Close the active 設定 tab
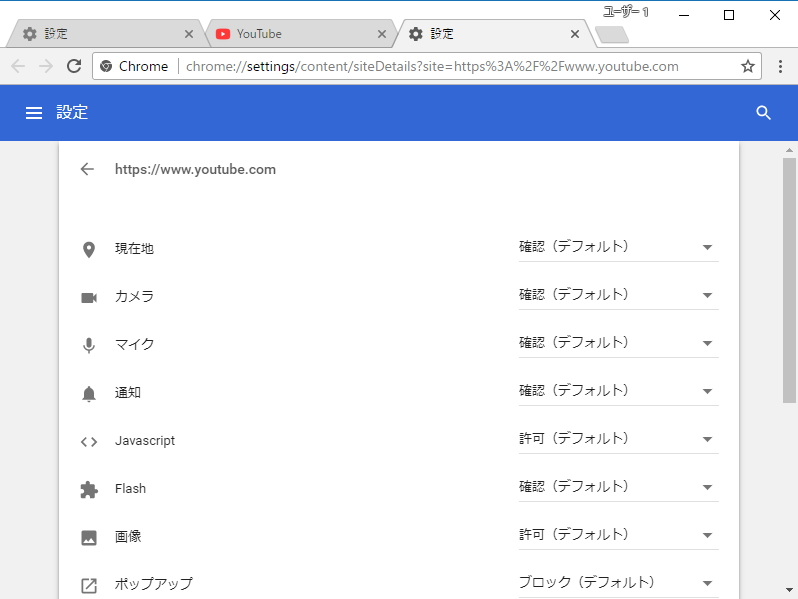 (x=575, y=34)
